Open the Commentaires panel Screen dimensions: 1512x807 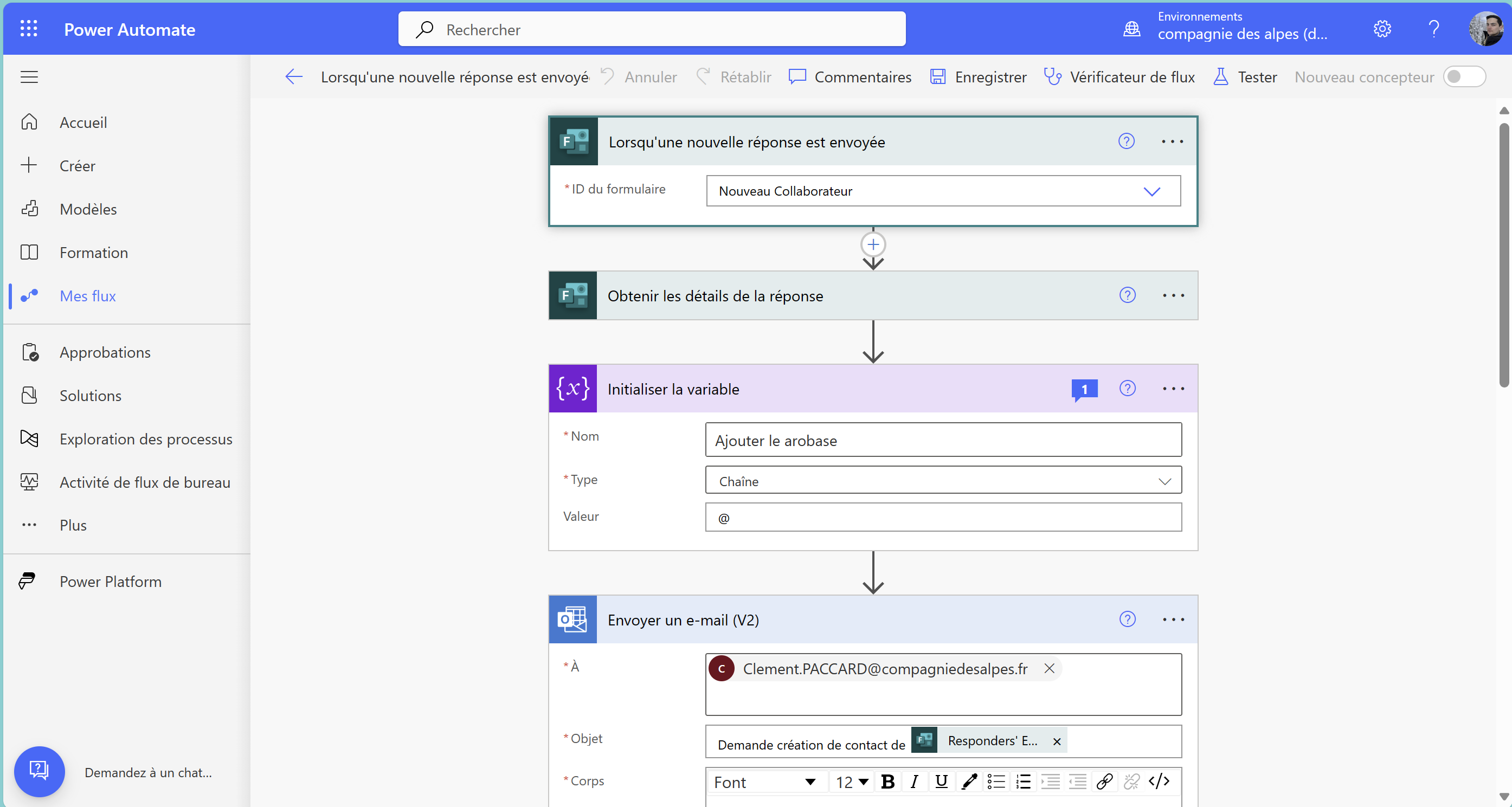pyautogui.click(x=850, y=77)
